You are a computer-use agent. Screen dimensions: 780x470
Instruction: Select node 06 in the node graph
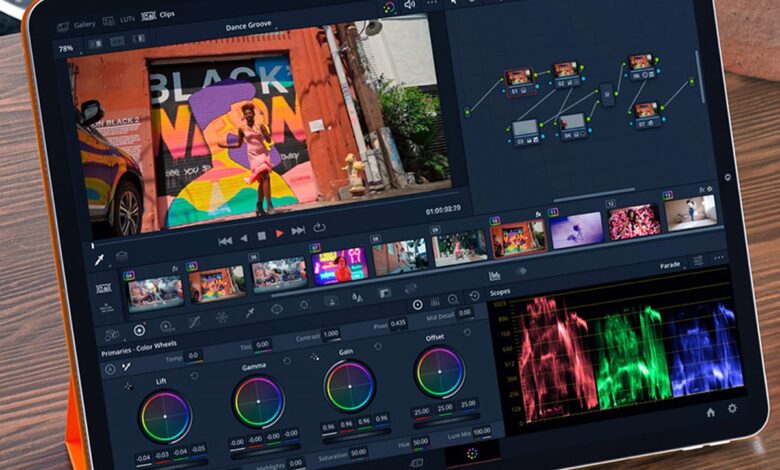(641, 67)
